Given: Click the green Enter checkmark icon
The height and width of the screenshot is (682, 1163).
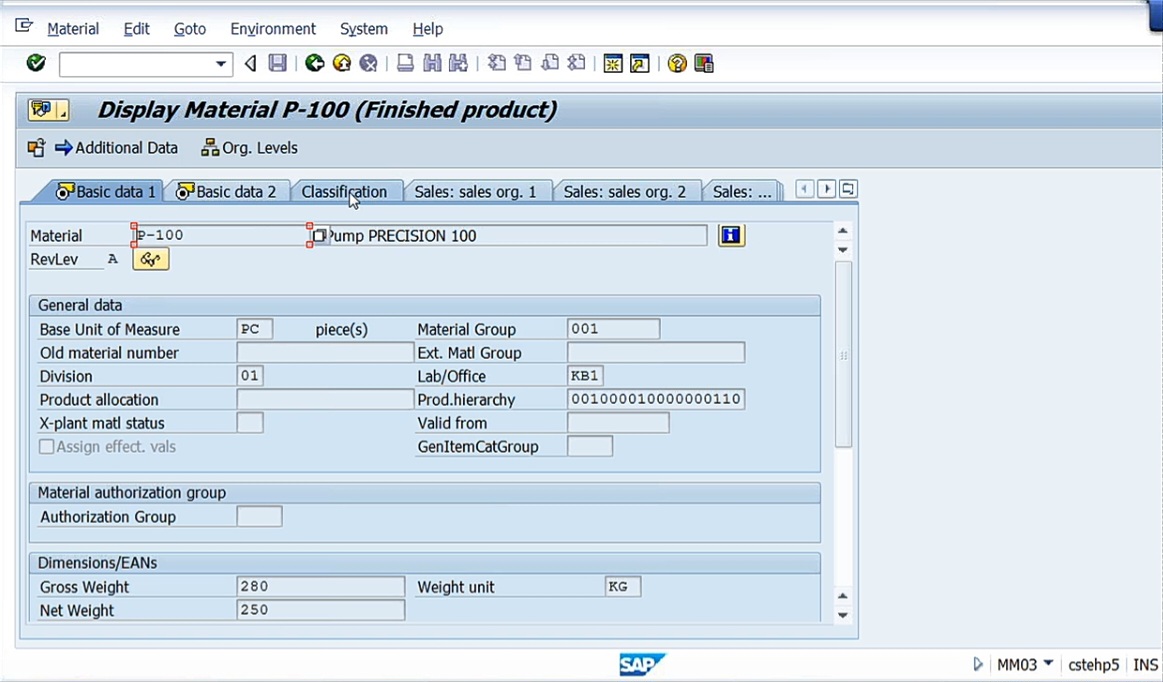Looking at the screenshot, I should coord(36,63).
